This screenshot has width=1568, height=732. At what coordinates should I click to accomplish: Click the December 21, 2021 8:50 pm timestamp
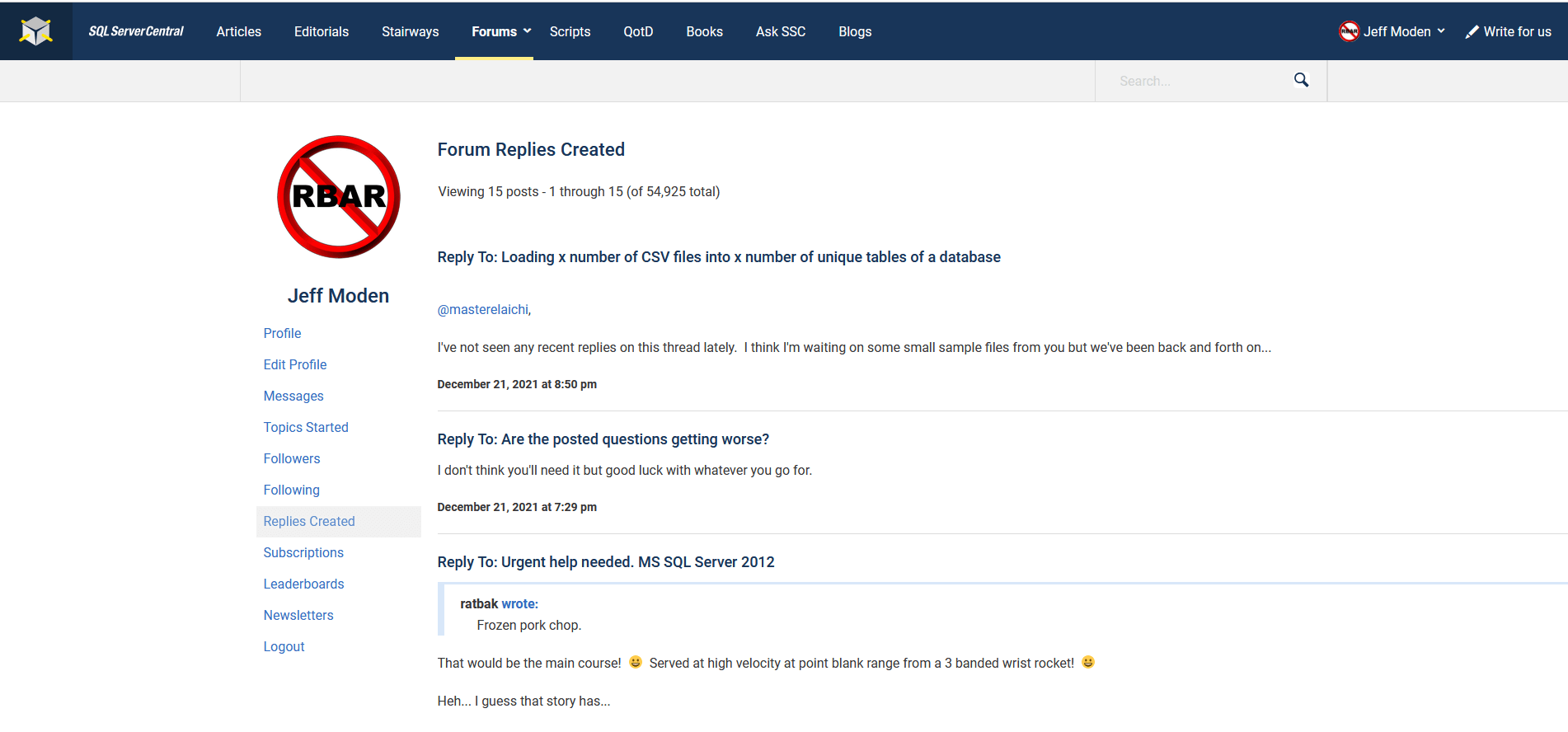tap(517, 384)
